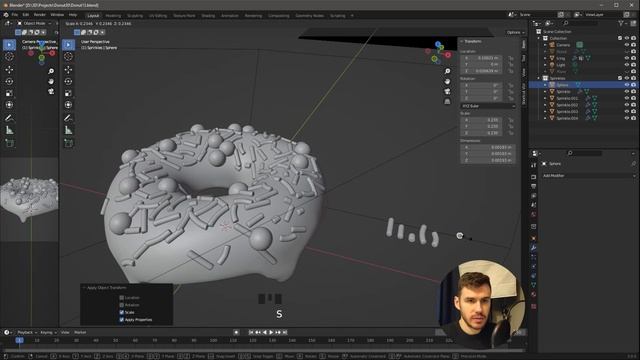Open the Keying dropdown in the timeline
Image resolution: width=640 pixels, height=360 pixels.
pos(48,332)
